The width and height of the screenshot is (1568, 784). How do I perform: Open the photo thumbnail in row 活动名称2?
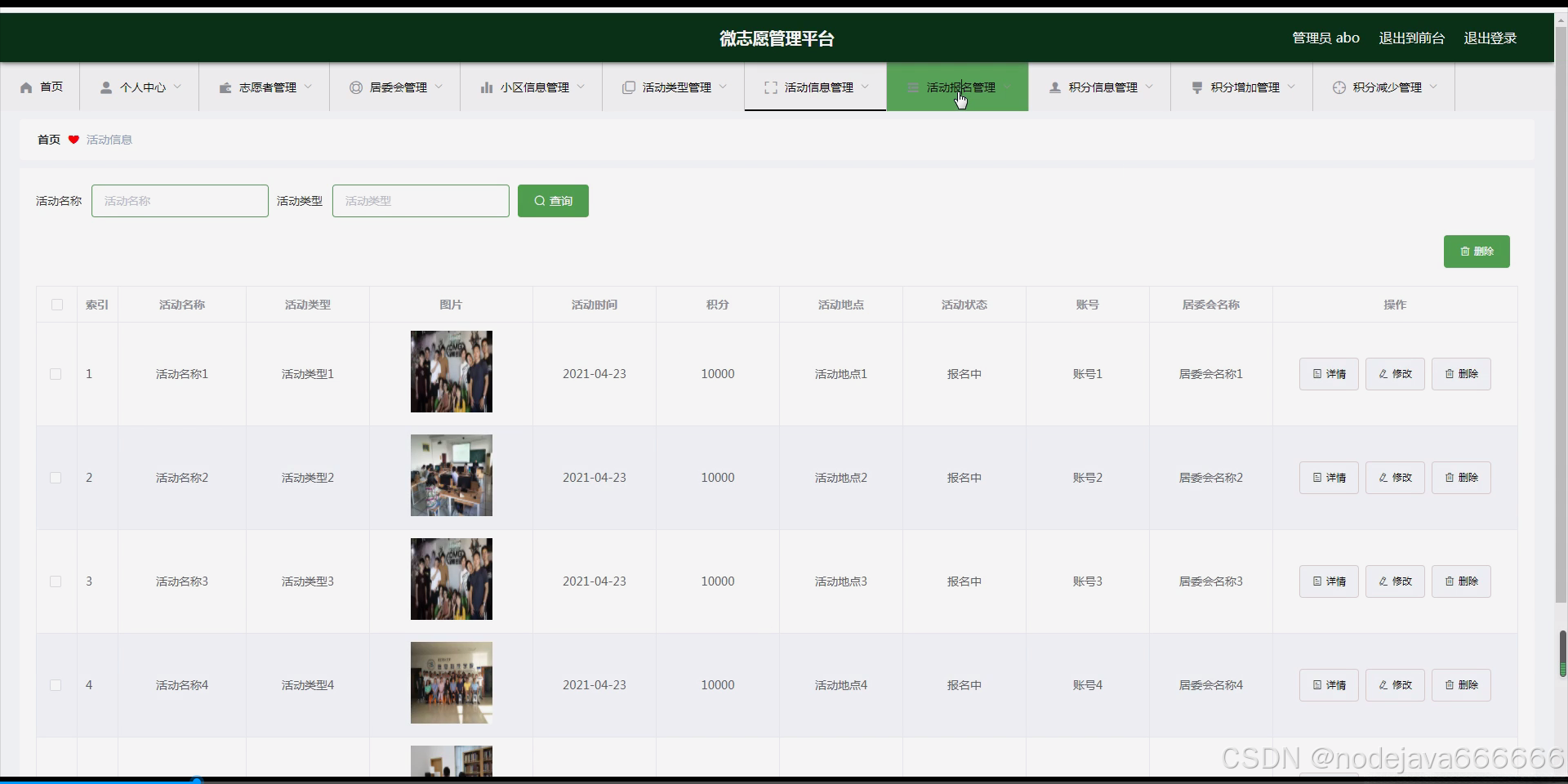click(452, 475)
